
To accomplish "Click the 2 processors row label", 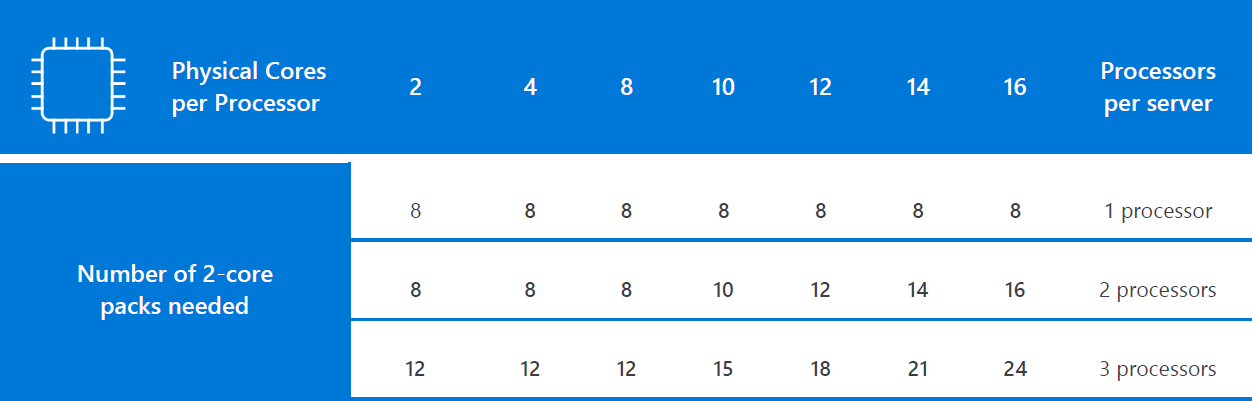I will pos(1158,290).
